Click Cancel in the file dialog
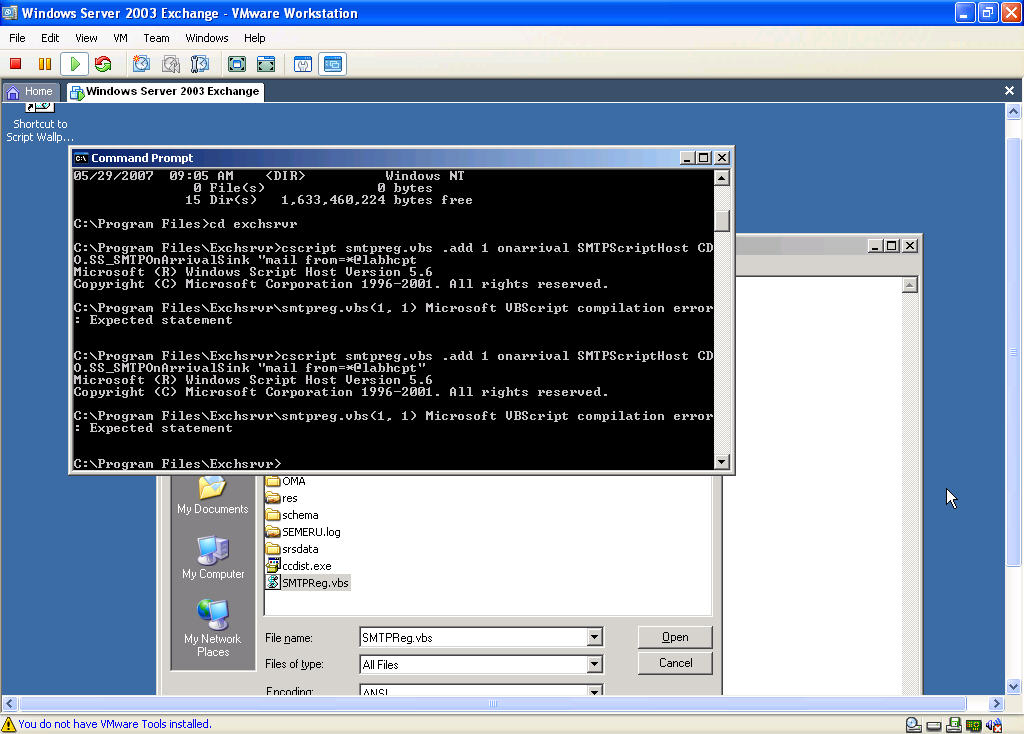Image resolution: width=1024 pixels, height=734 pixels. (675, 663)
